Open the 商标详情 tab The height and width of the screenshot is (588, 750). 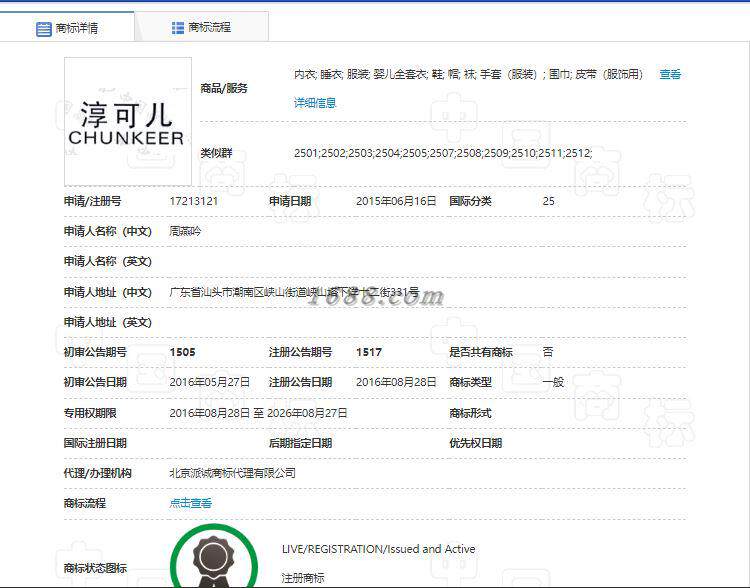[x=67, y=27]
